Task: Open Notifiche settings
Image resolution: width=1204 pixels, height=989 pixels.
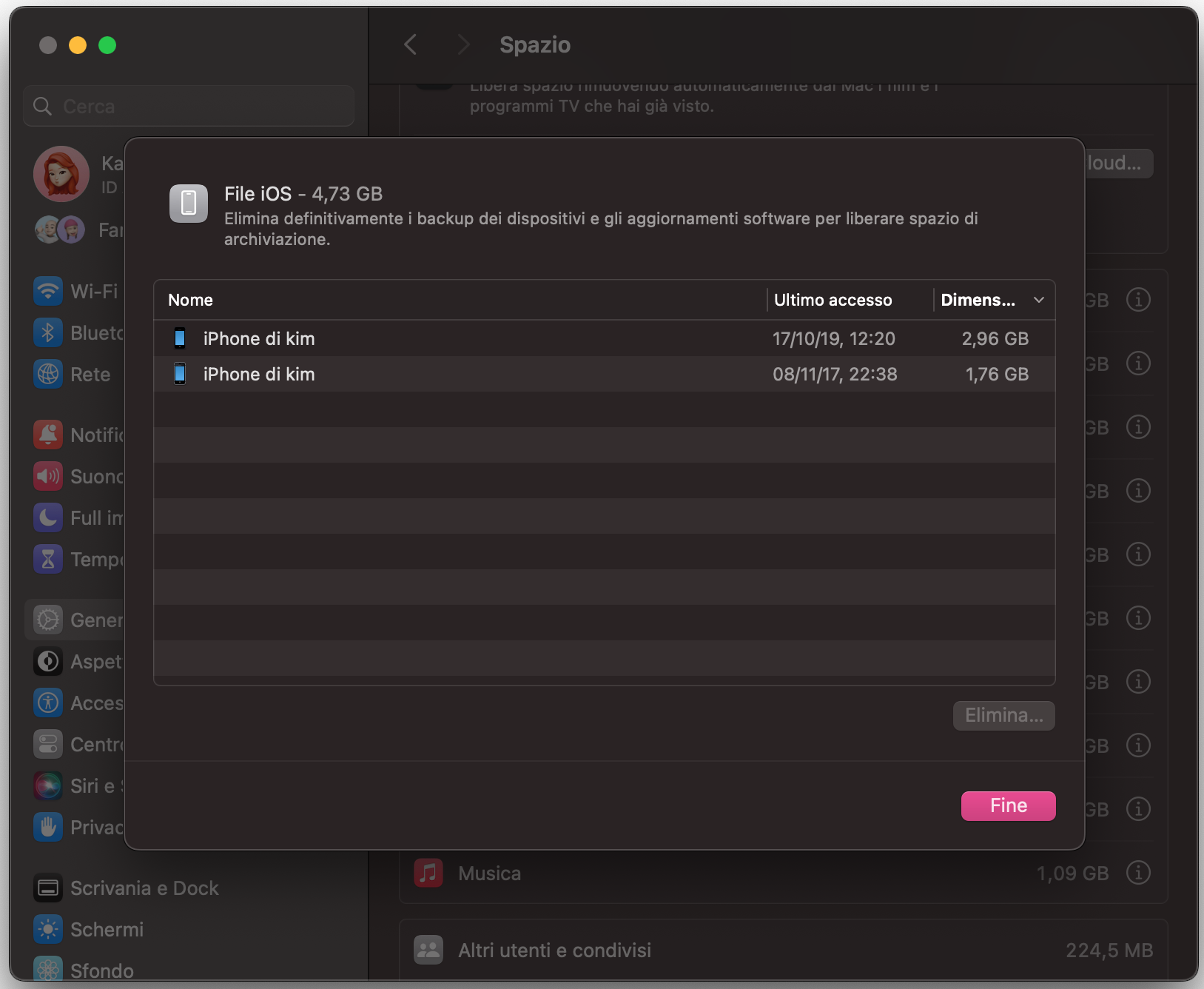Action: (48, 435)
